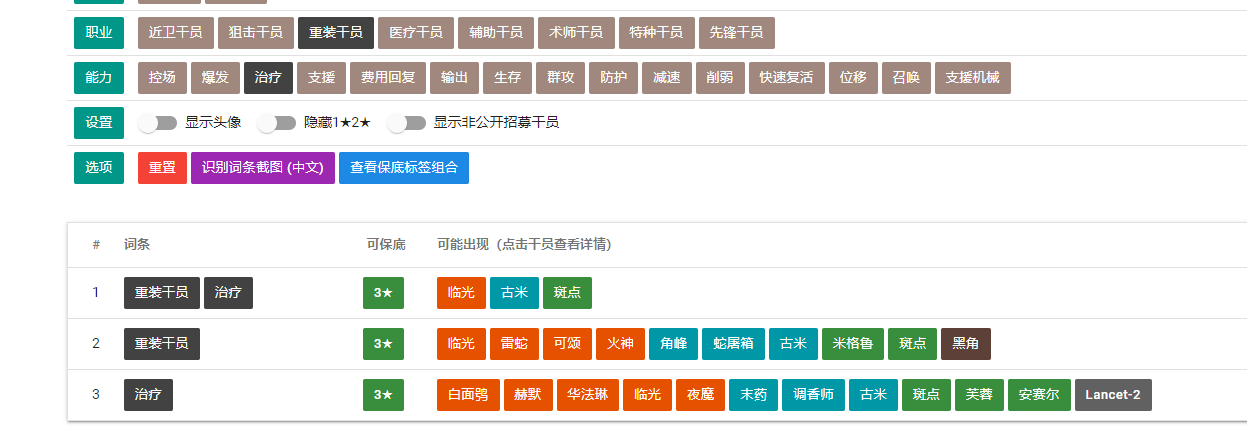Open 识别词条截图 (中文) screenshot recognition

263,168
